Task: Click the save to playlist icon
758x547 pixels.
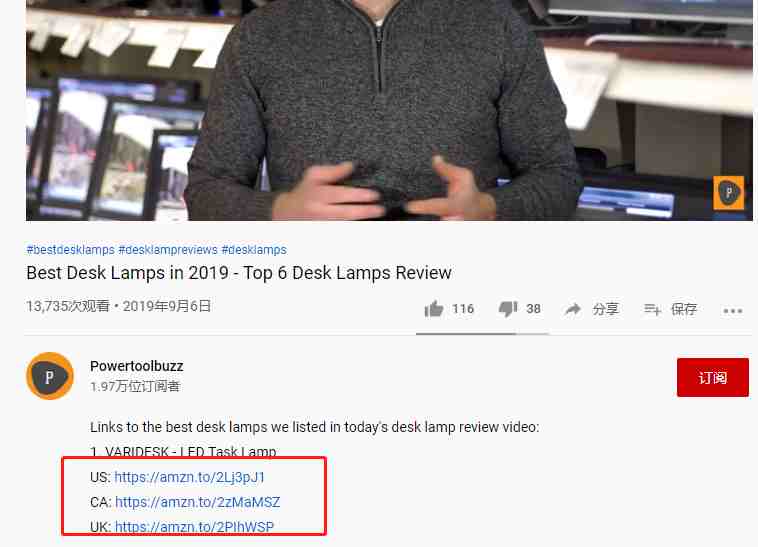Action: (x=652, y=309)
